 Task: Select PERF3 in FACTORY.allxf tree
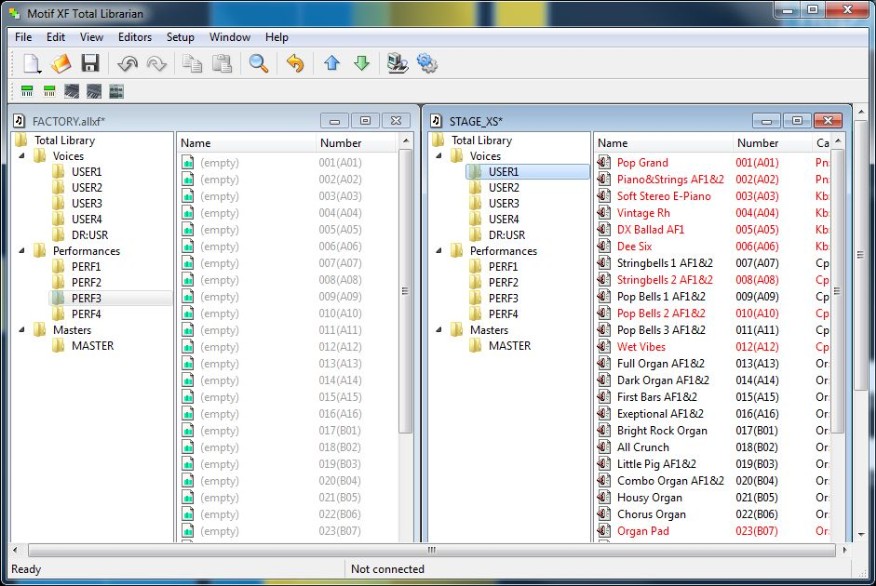click(x=86, y=298)
